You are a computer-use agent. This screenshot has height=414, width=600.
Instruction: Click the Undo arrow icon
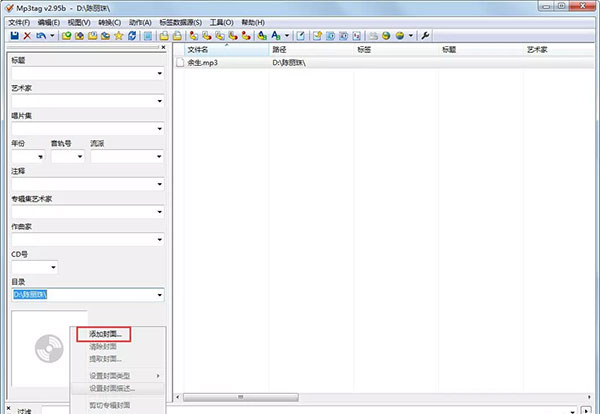41,36
